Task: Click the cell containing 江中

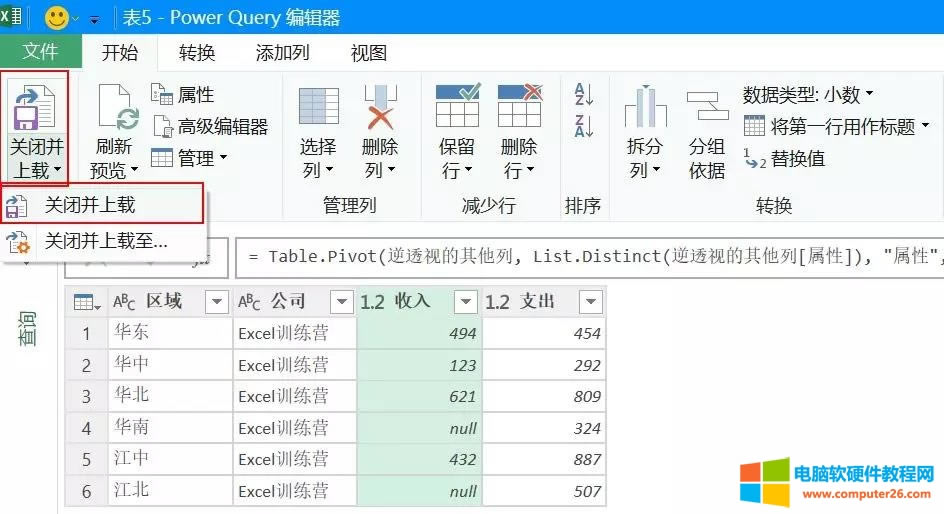Action: tap(170, 459)
